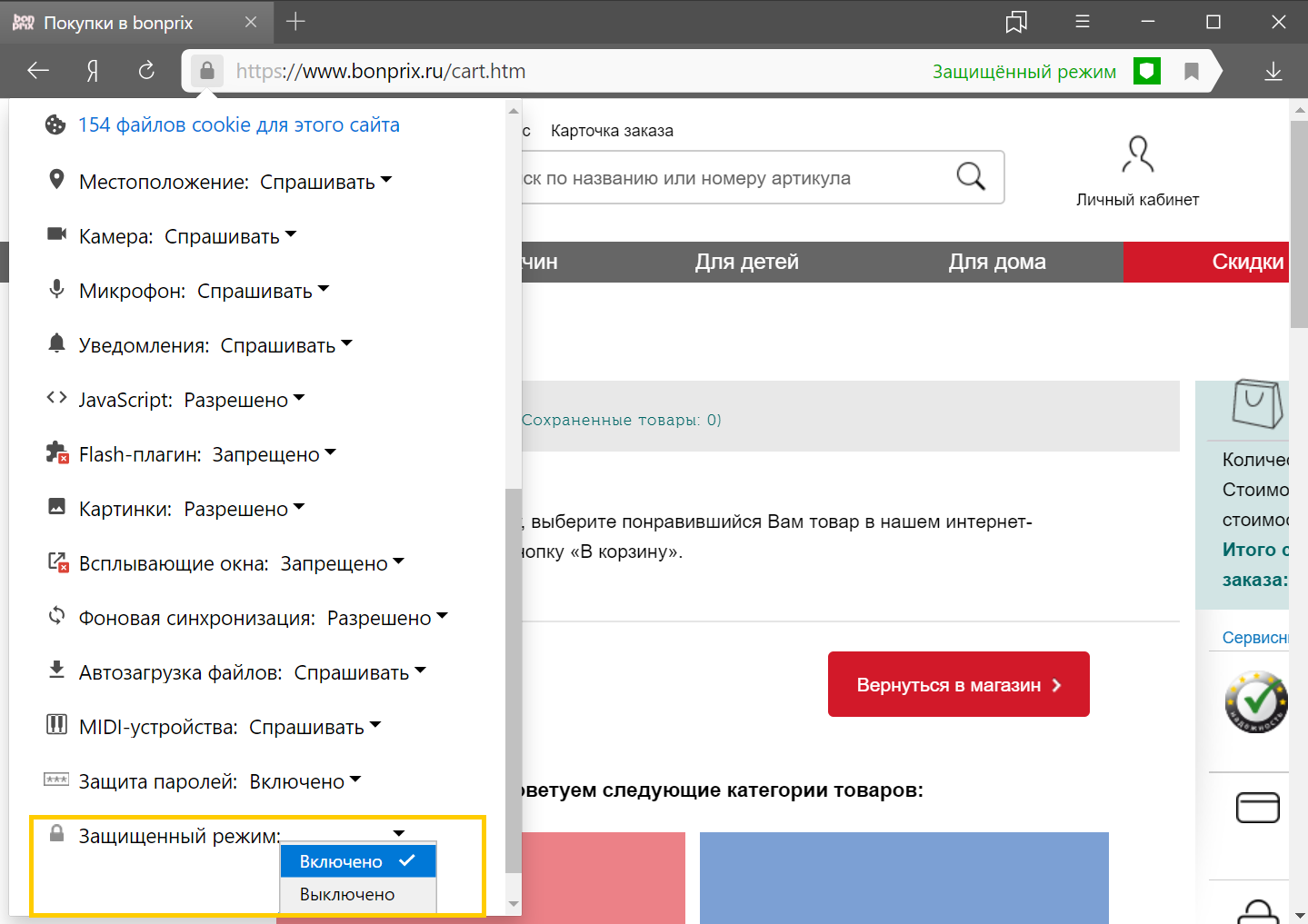Click the Картинки image icon
1308x924 pixels.
[x=56, y=507]
